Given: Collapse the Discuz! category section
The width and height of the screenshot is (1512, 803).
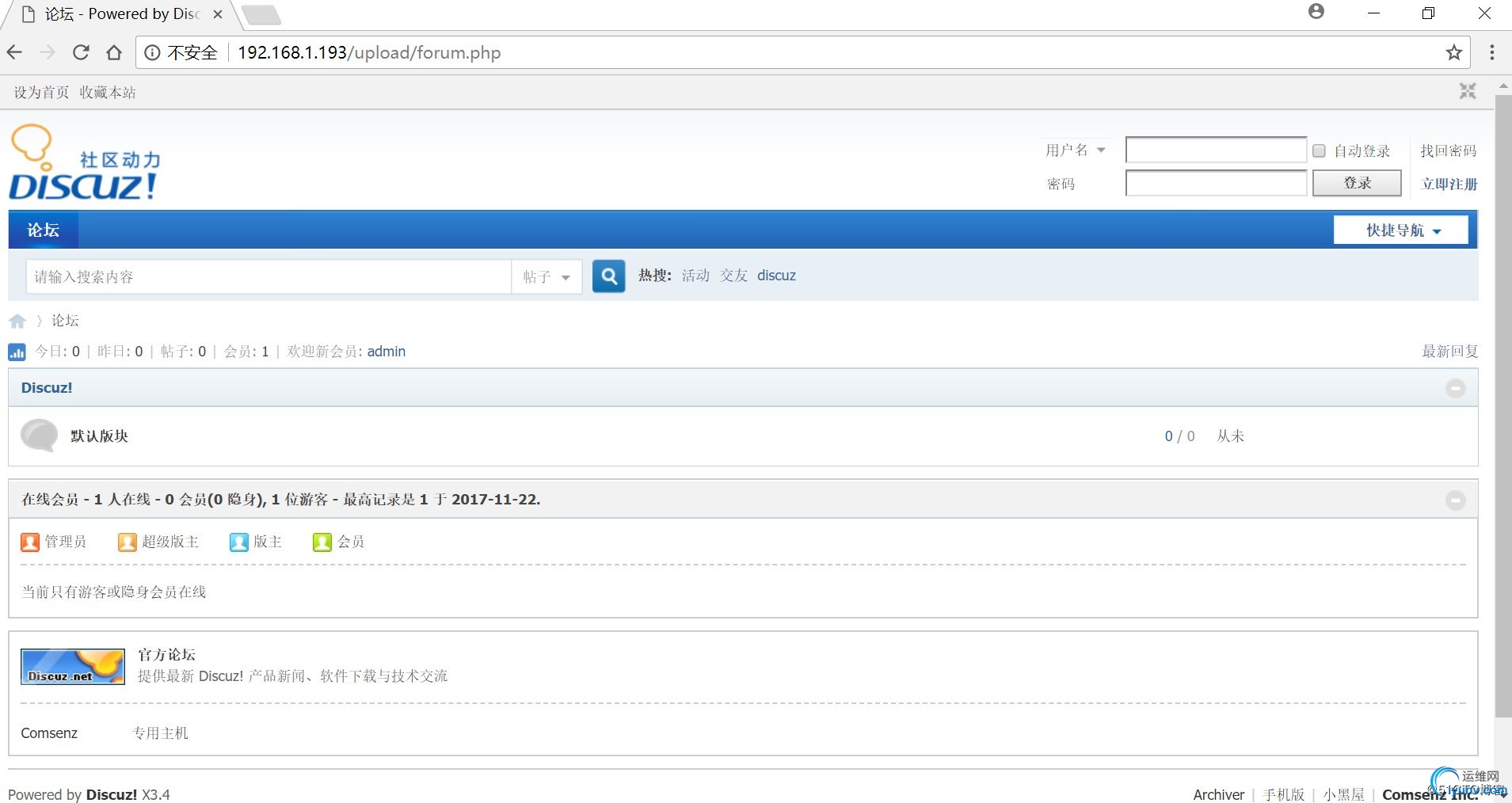Looking at the screenshot, I should pyautogui.click(x=1456, y=388).
